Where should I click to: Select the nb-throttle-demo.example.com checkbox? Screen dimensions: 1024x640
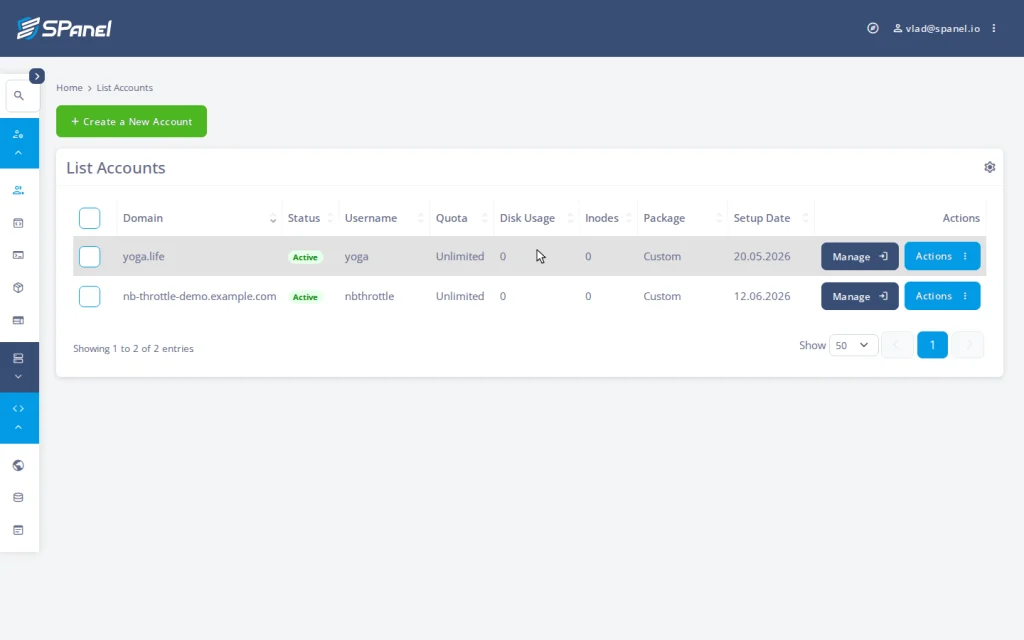tap(89, 296)
